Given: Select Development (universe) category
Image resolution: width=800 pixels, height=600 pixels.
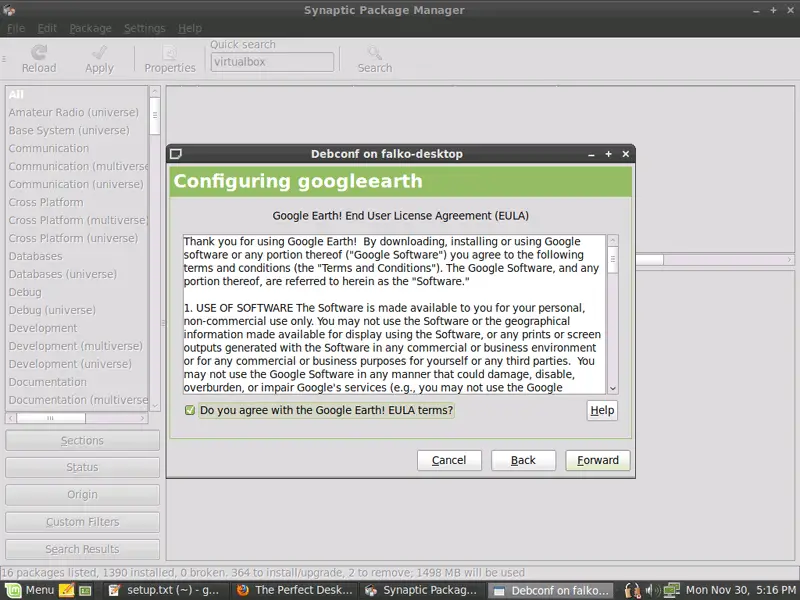Looking at the screenshot, I should (77, 364).
